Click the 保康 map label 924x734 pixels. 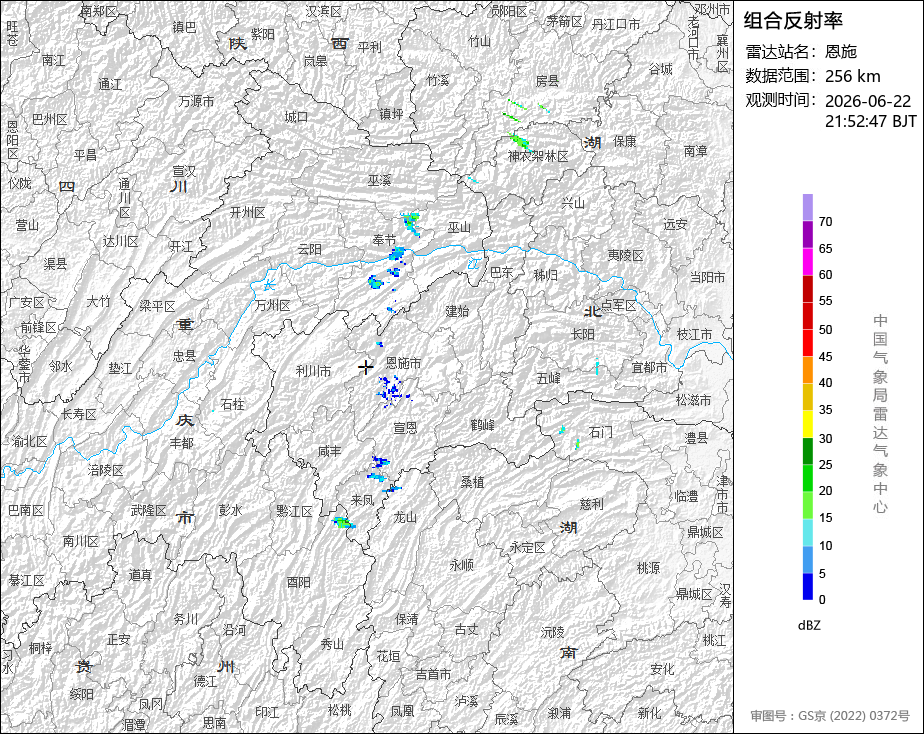(x=625, y=141)
